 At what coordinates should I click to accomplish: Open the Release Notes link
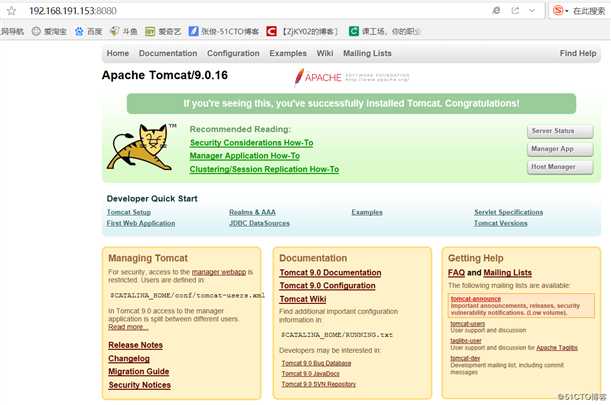click(136, 345)
